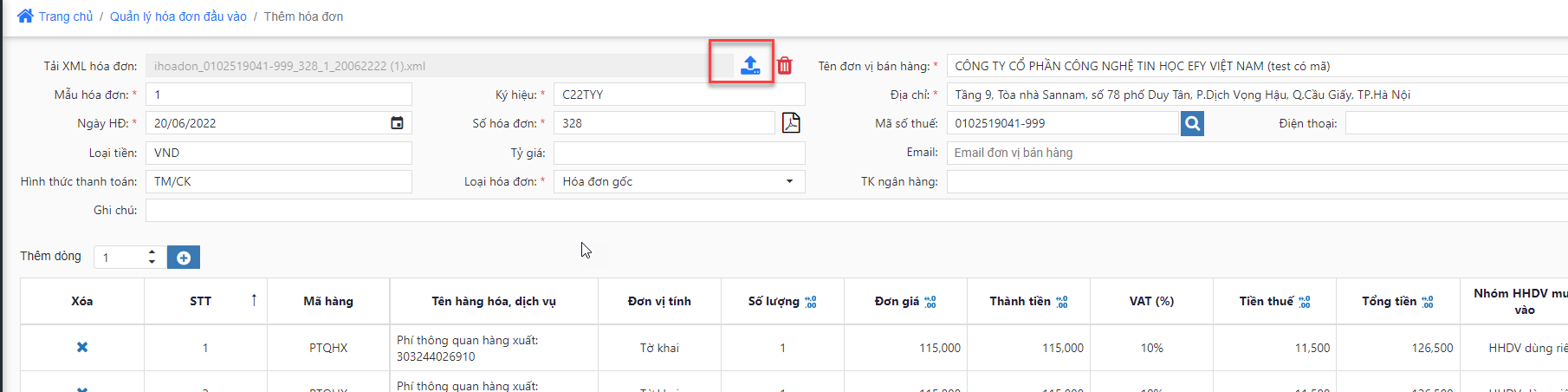1568x392 pixels.
Task: Open the calendar picker for Ngày HĐ
Action: tap(397, 123)
